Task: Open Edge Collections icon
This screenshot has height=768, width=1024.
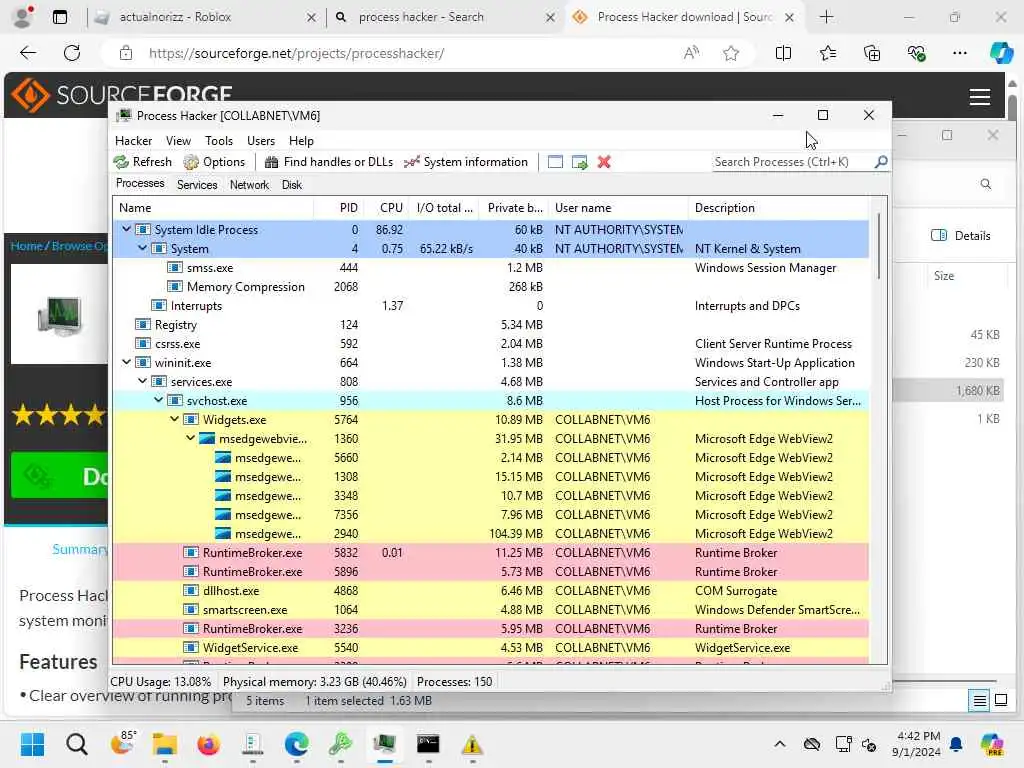Action: click(x=872, y=53)
